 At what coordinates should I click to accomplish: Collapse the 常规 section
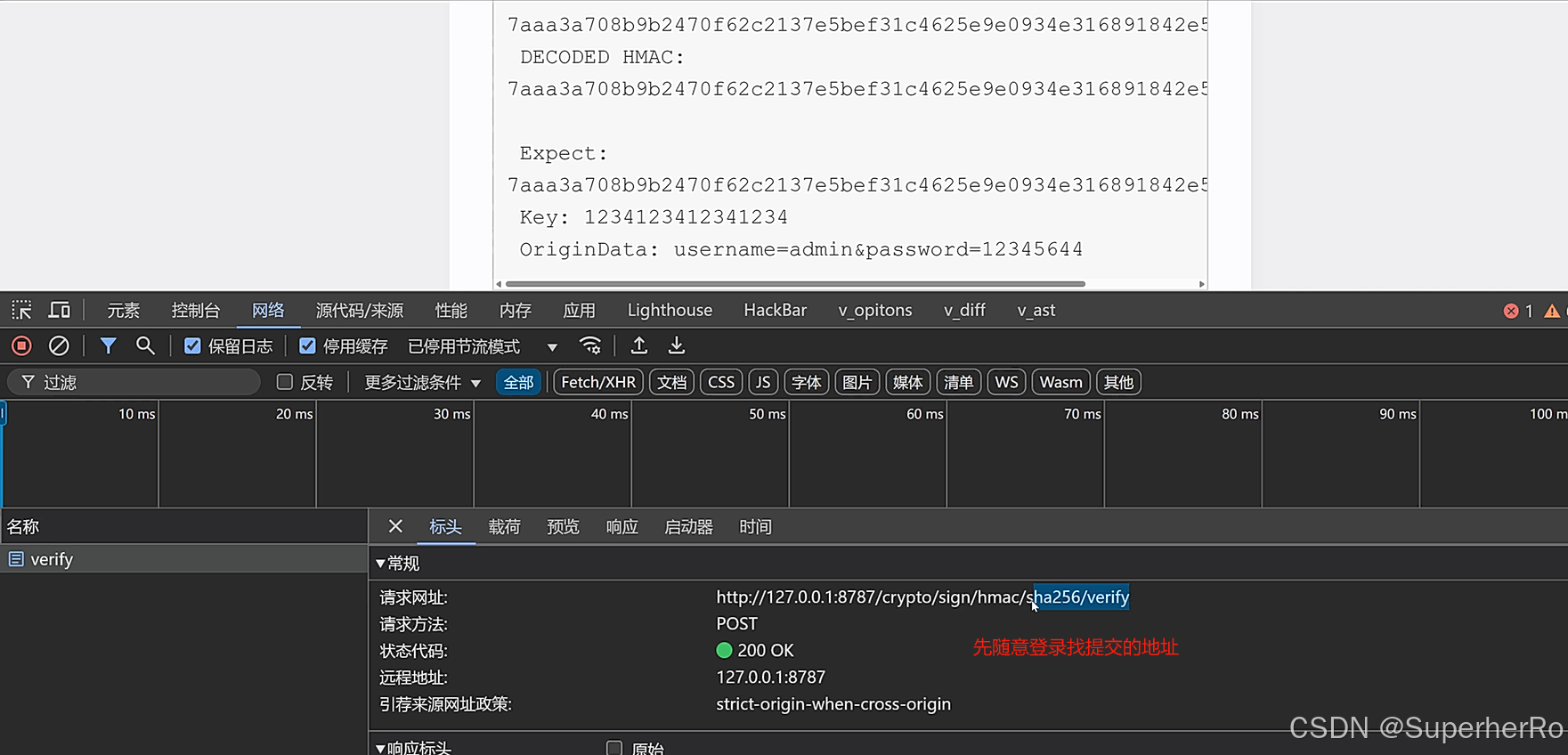coord(397,563)
